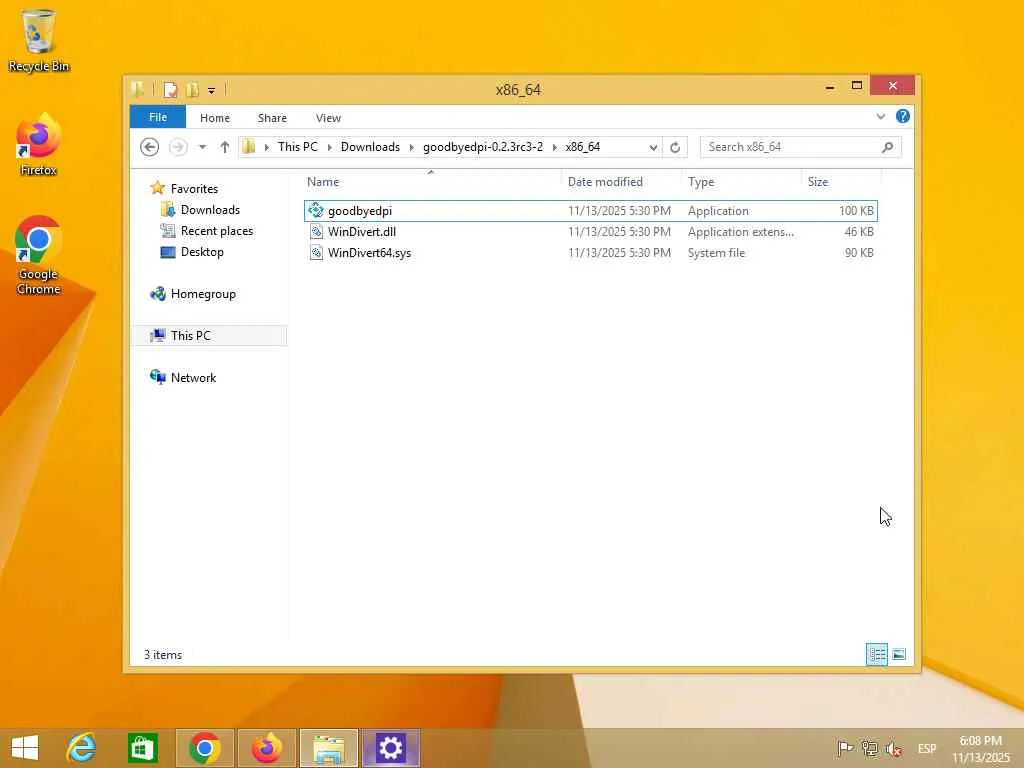Expand chevron after Downloads in path

411,147
